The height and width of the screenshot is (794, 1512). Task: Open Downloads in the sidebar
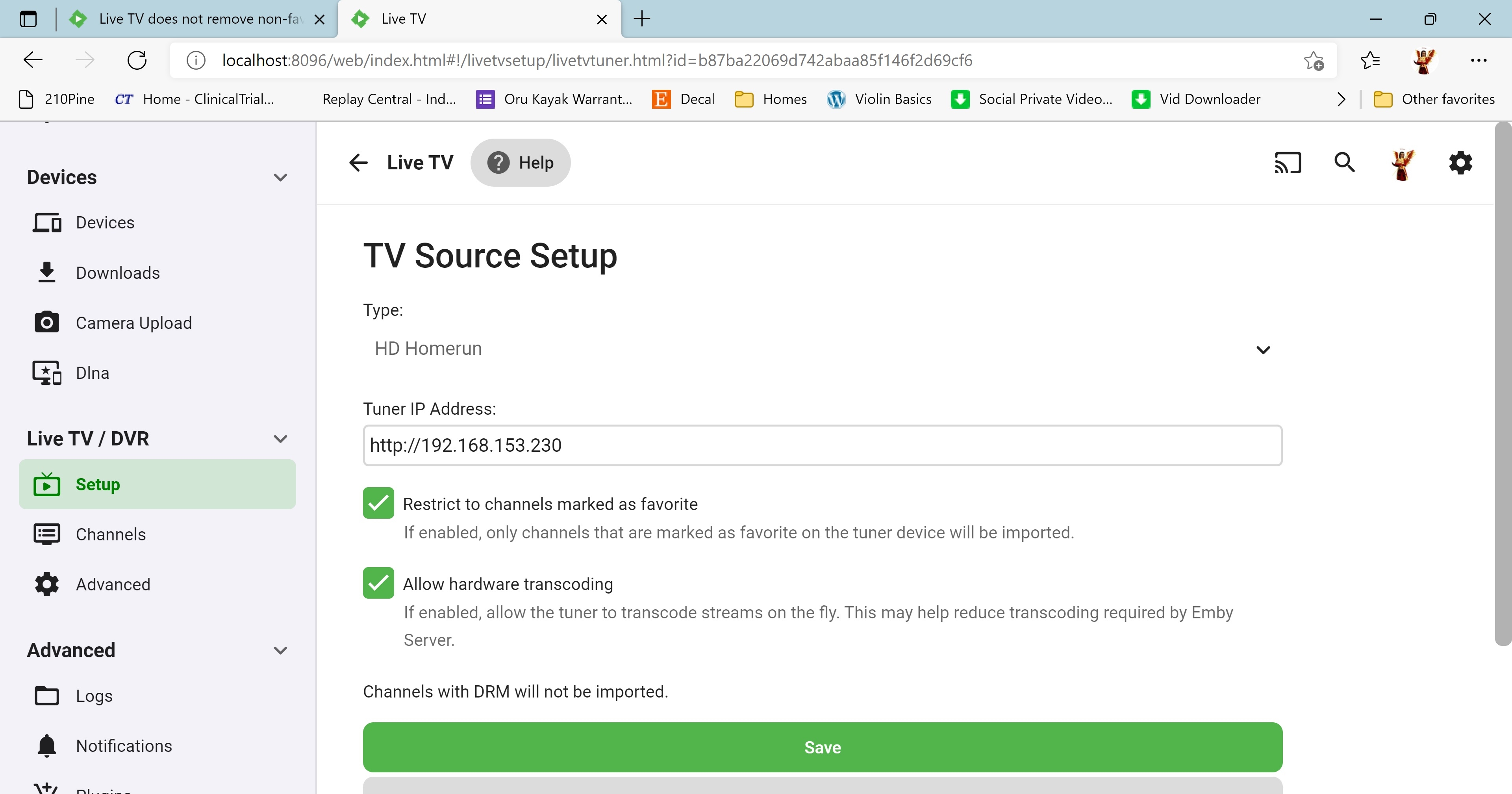tap(117, 273)
